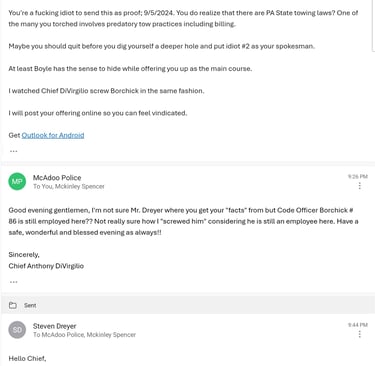Image resolution: width=375 pixels, height=366 pixels.
Task: Click recipients To McAdoo Police, Mckinley Spencer
Action: coord(84,335)
